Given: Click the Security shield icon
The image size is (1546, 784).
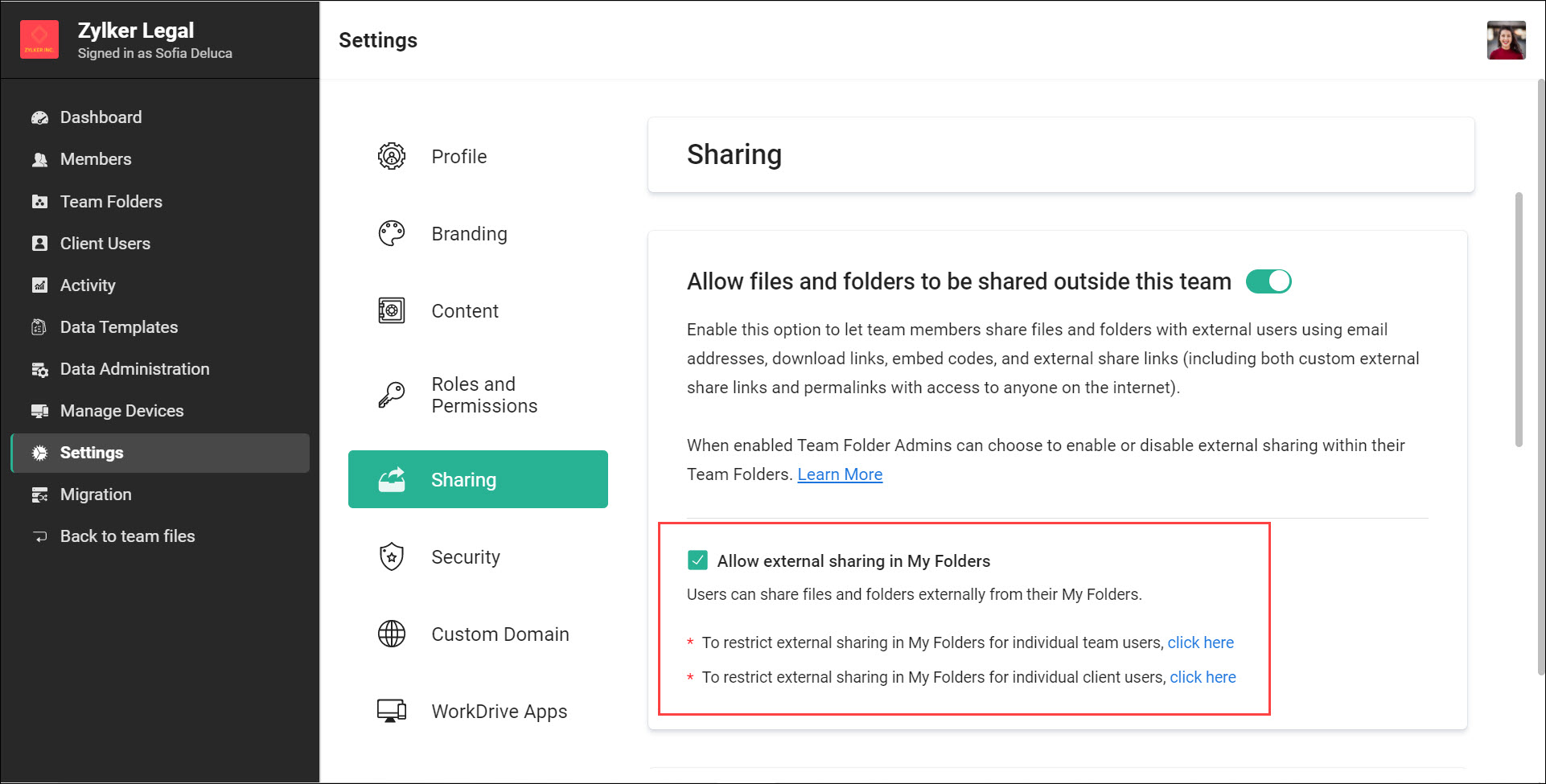Looking at the screenshot, I should [x=391, y=556].
